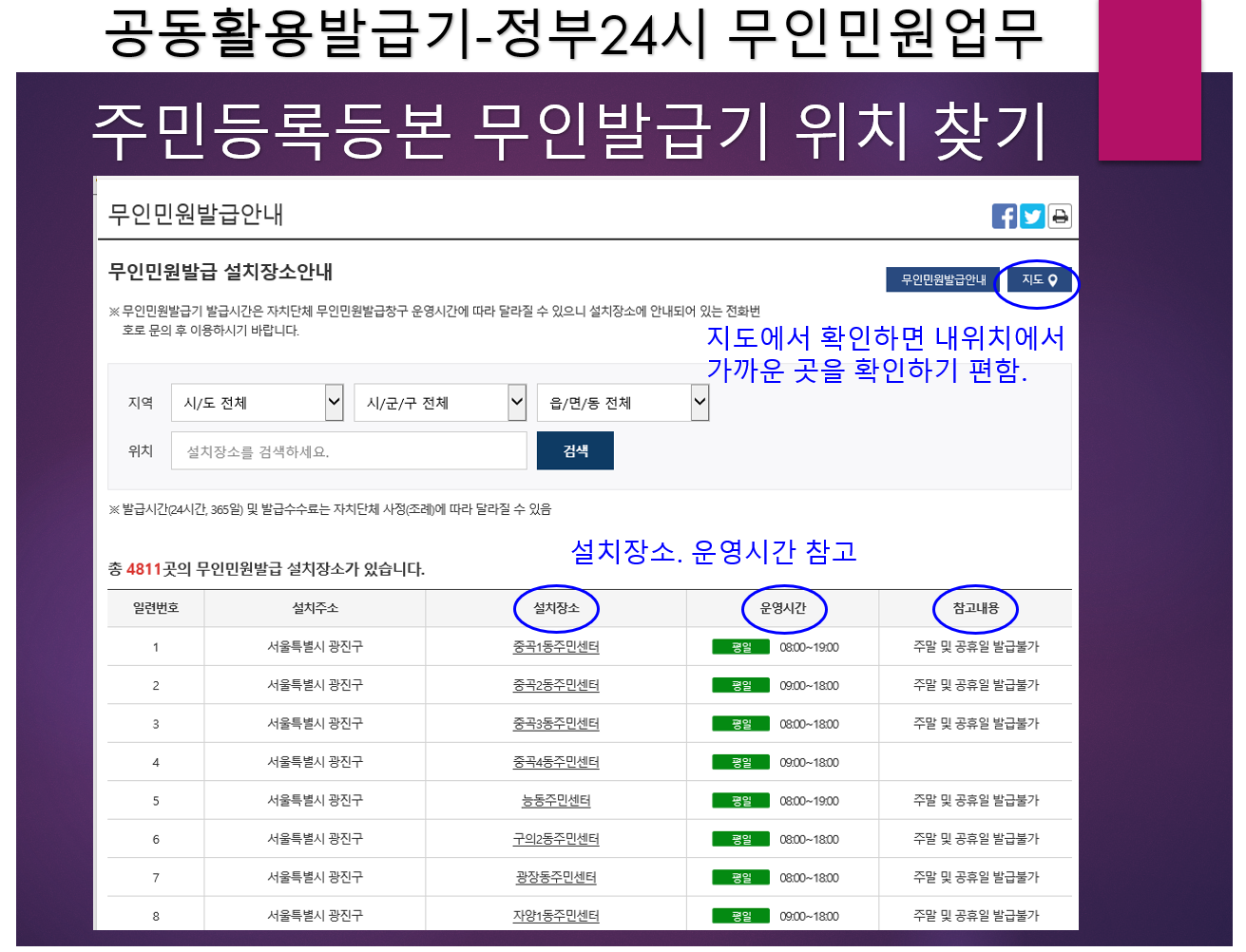The height and width of the screenshot is (952, 1246).
Task: Click the 설치장소 column header
Action: point(556,608)
